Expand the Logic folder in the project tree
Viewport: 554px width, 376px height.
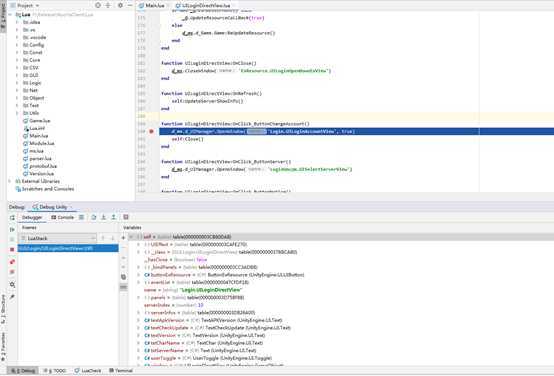tap(17, 83)
